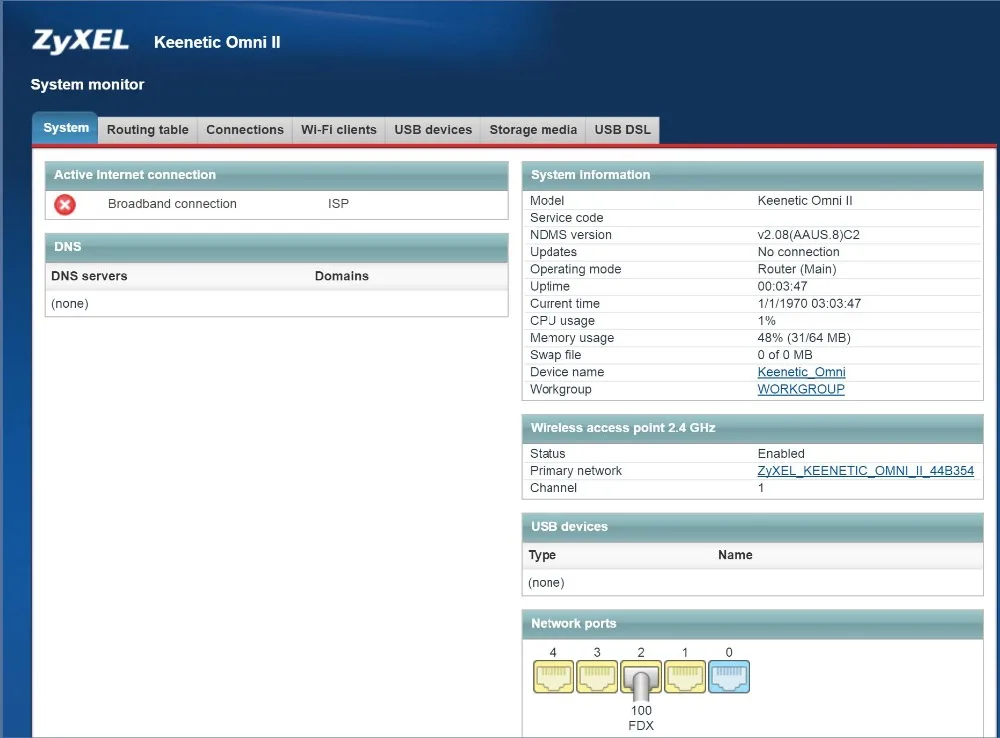
Task: Click the System information panel header
Action: click(x=753, y=175)
